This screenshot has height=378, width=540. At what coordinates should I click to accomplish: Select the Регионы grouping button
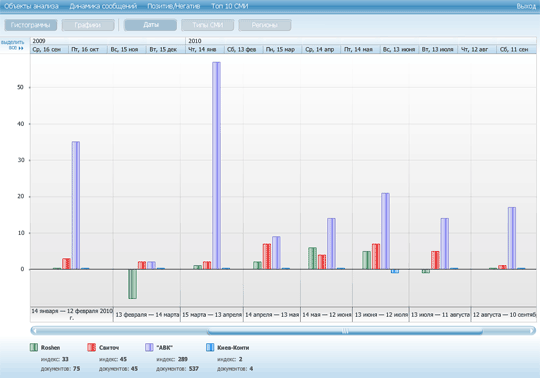pos(265,25)
